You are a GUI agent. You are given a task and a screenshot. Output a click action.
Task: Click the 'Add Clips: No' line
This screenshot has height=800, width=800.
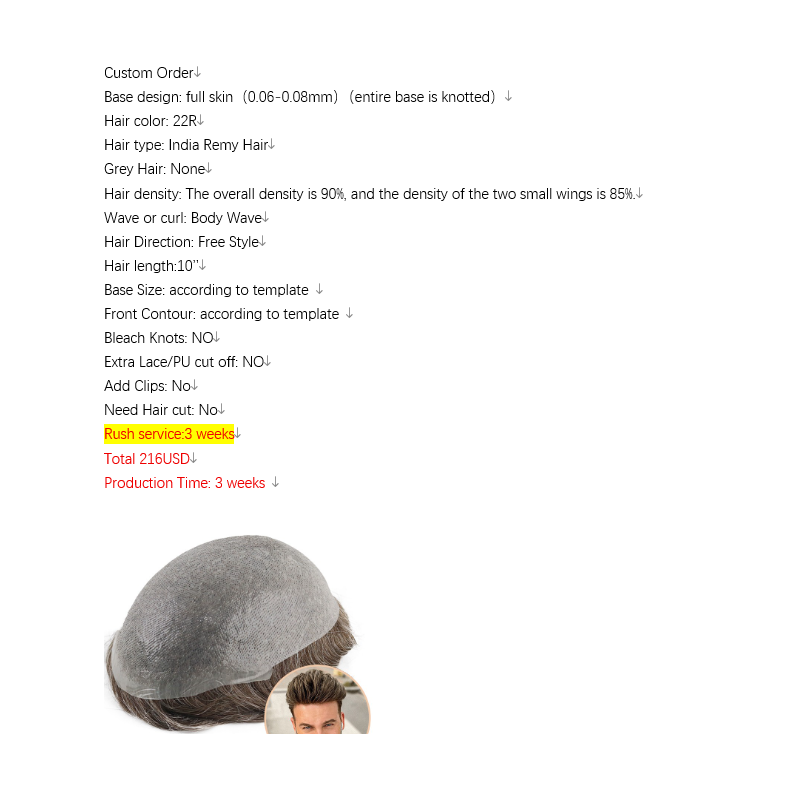click(147, 386)
